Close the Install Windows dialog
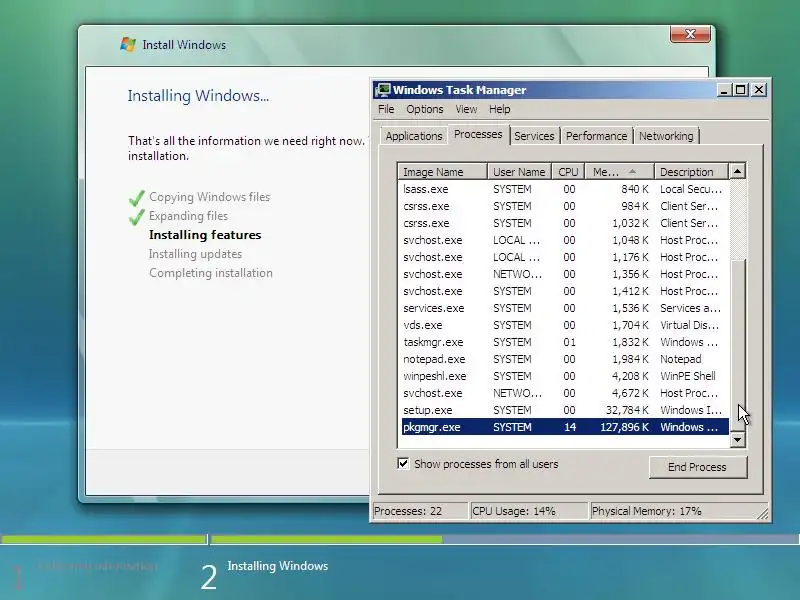Screen dimensions: 800x600 pos(690,34)
